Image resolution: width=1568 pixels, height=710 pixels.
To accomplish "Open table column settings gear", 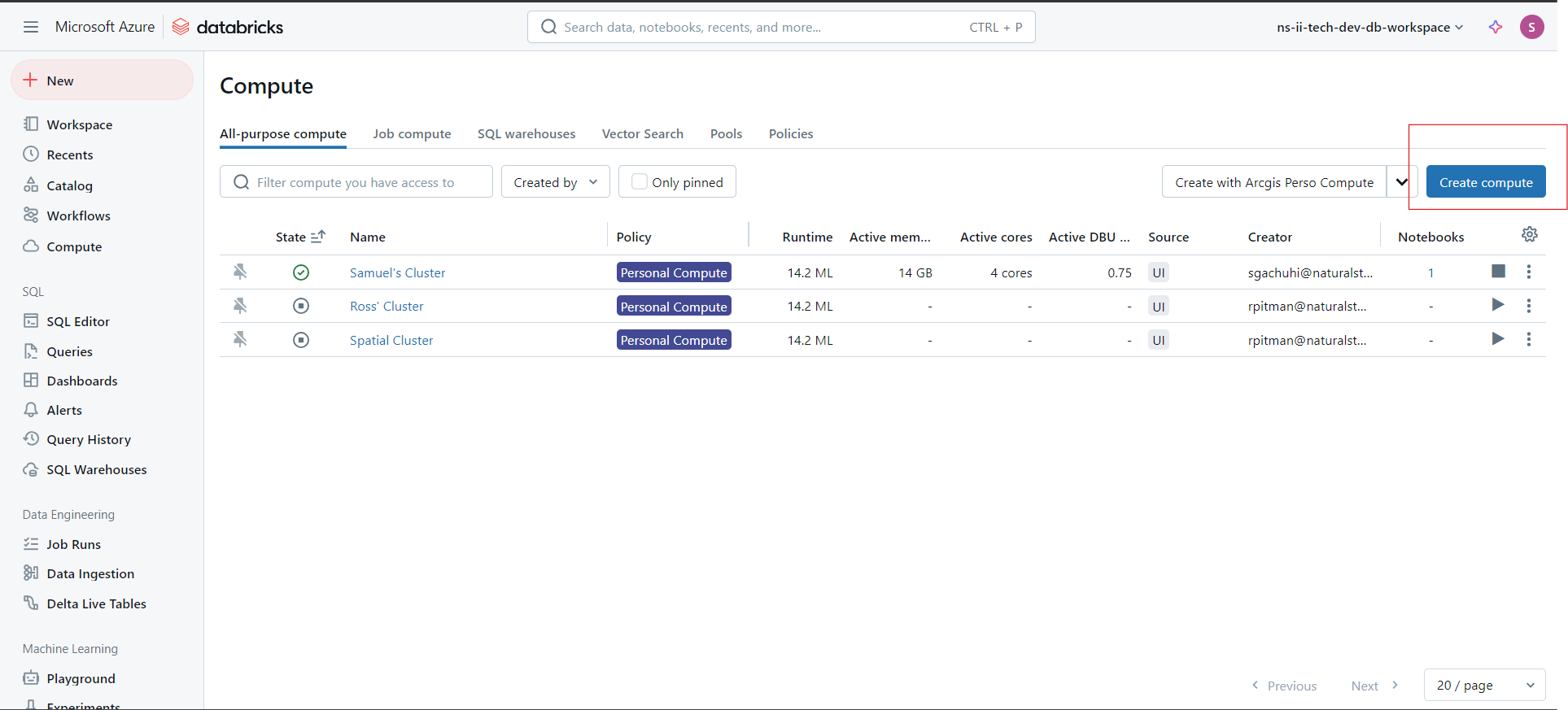I will pos(1530,234).
